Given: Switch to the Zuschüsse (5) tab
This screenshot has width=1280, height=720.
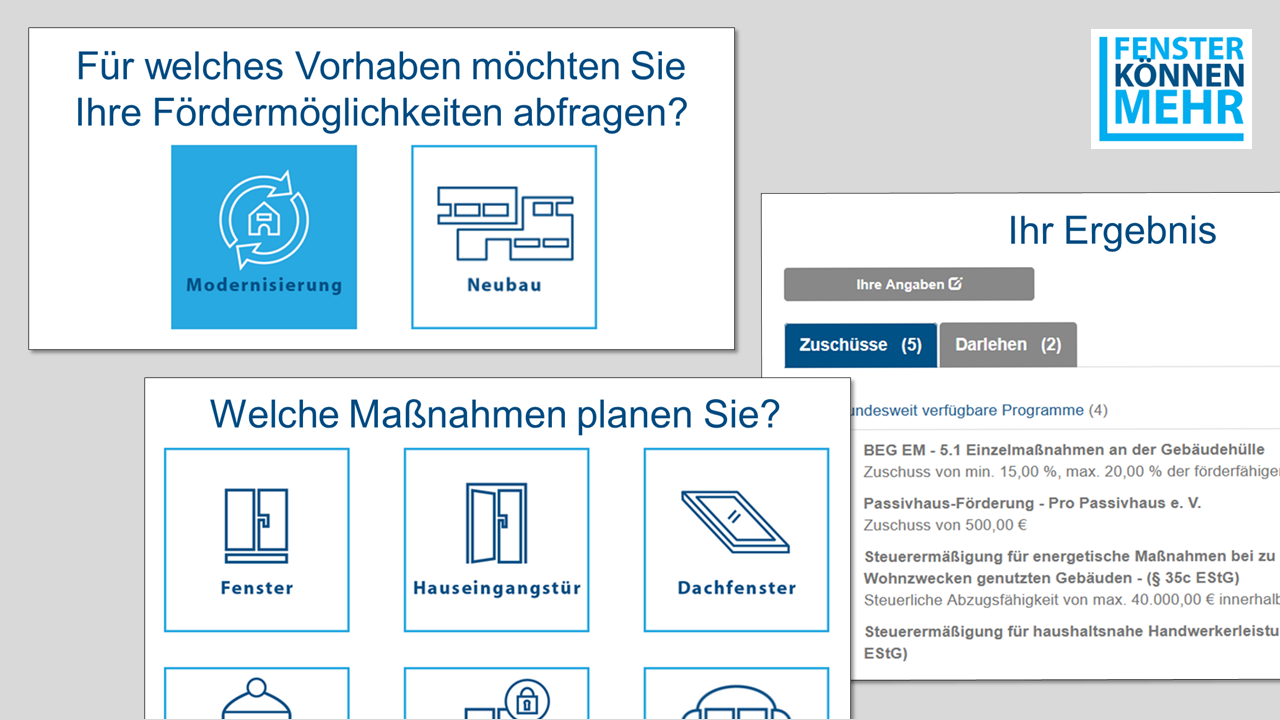Looking at the screenshot, I should tap(860, 345).
